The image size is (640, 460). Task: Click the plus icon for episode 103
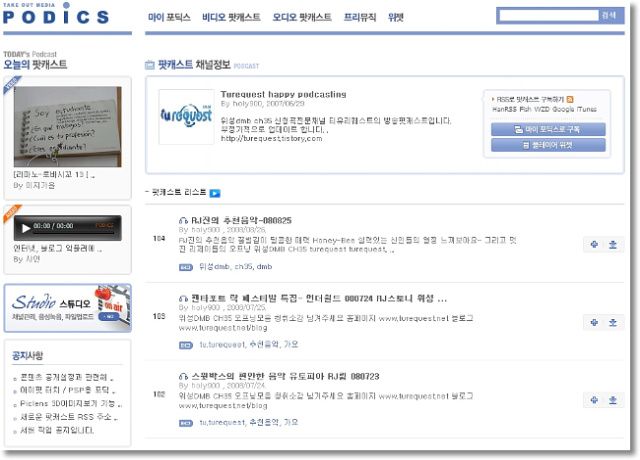594,322
